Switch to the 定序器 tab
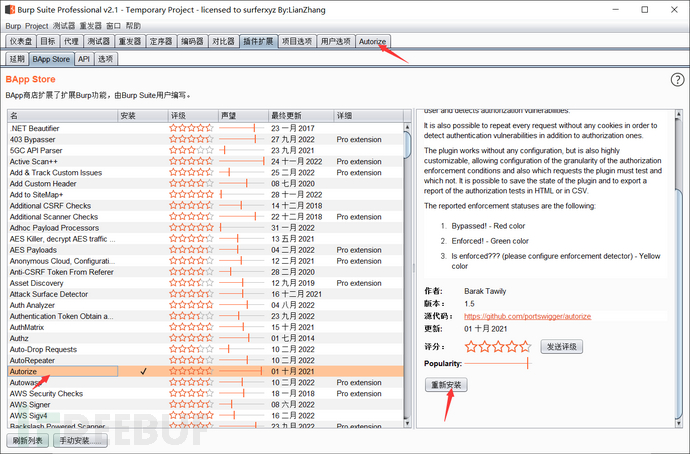Viewport: 690px width, 454px height. [161, 41]
